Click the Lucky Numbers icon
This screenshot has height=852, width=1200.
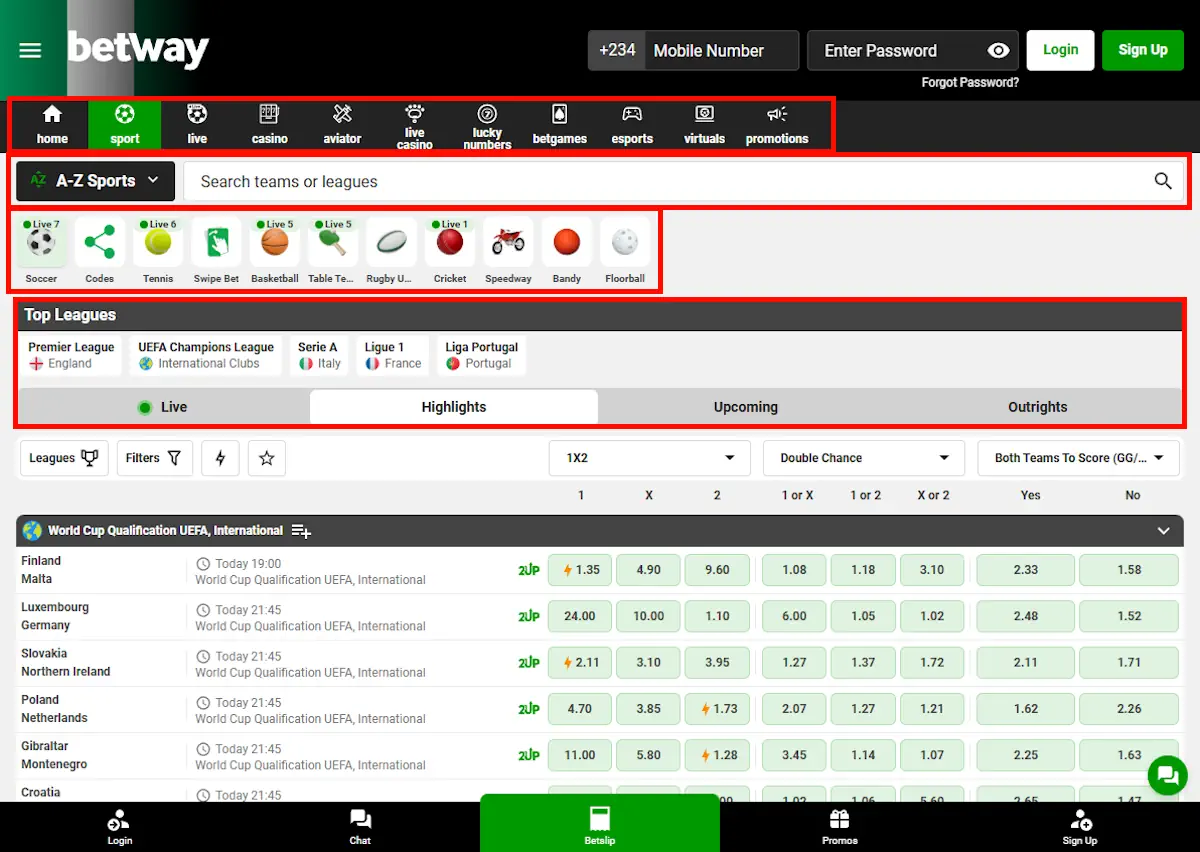(487, 123)
